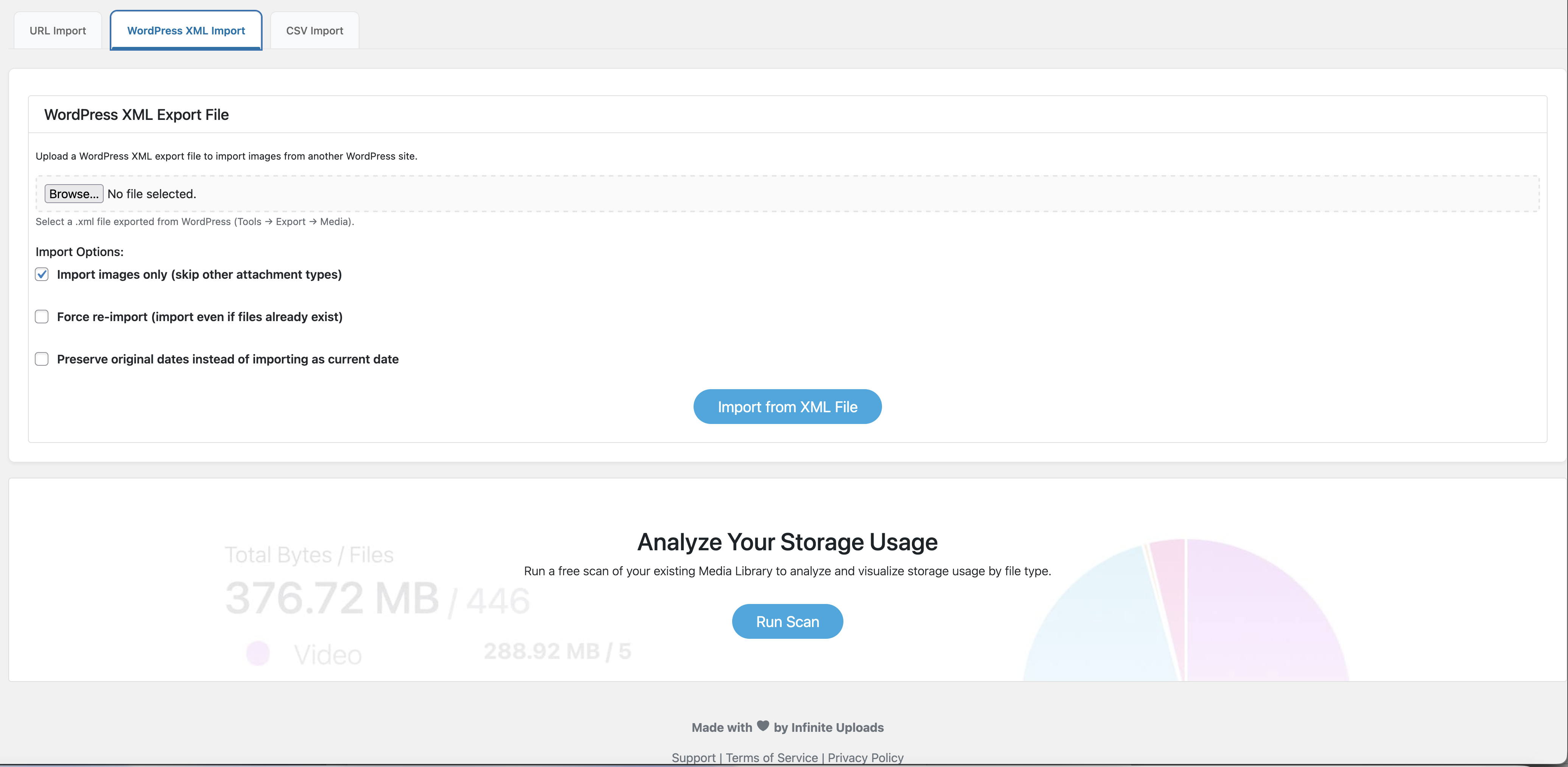Click the WordPress XML Export File heading
This screenshot has width=1568, height=767.
[x=136, y=114]
